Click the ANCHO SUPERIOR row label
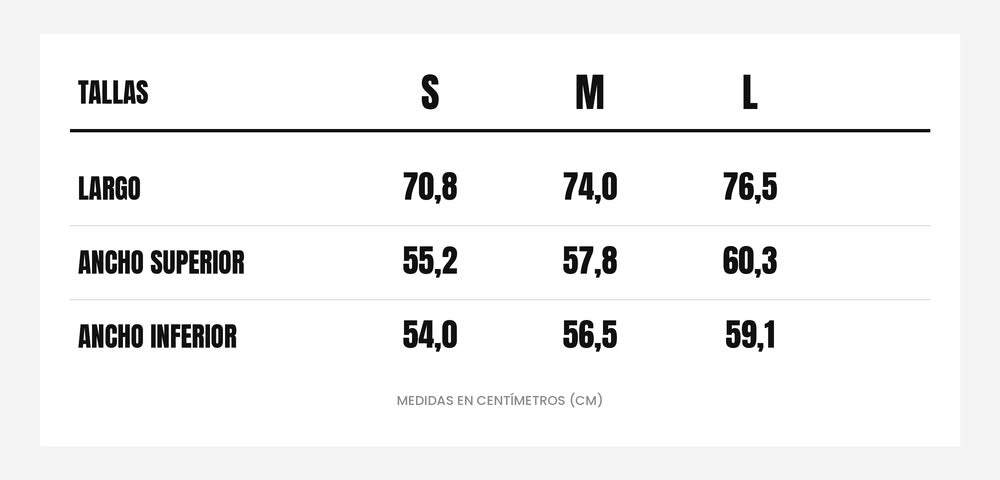Viewport: 1000px width, 480px height. [x=161, y=263]
